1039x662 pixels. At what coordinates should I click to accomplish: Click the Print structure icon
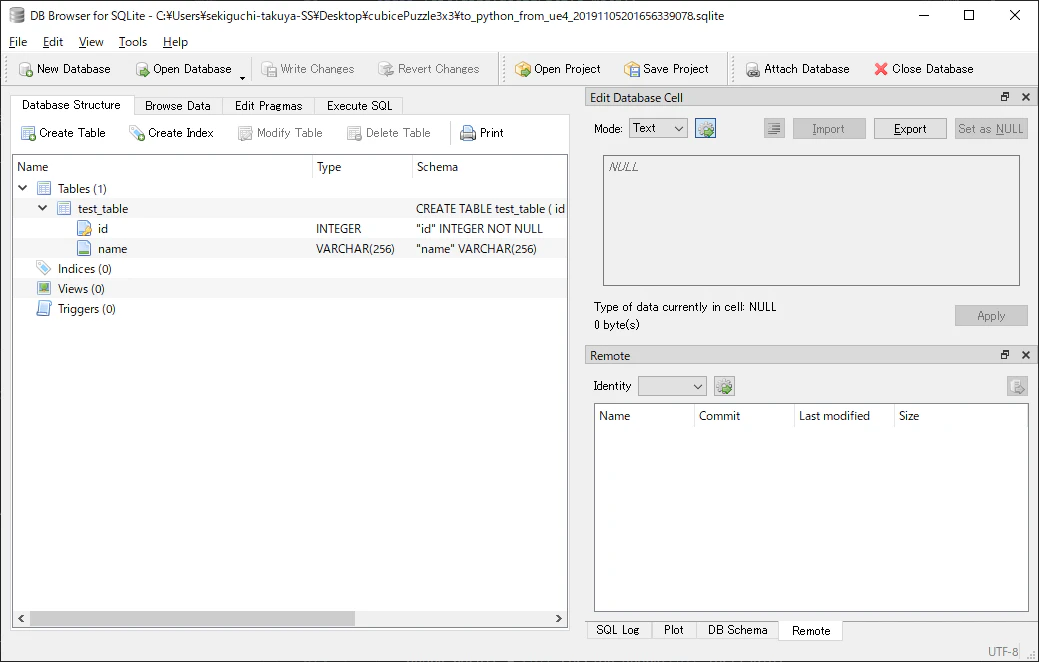pos(468,133)
